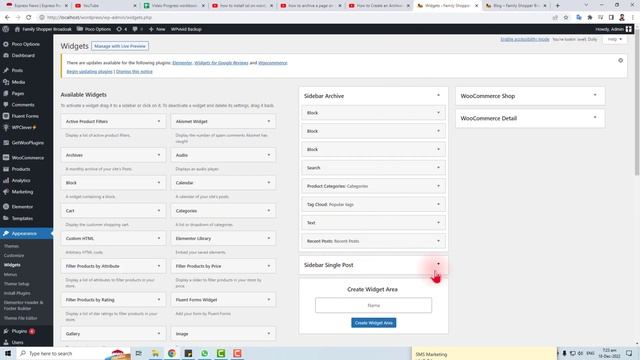
Task: Click Manage with Live Preview button
Action: pyautogui.click(x=120, y=46)
